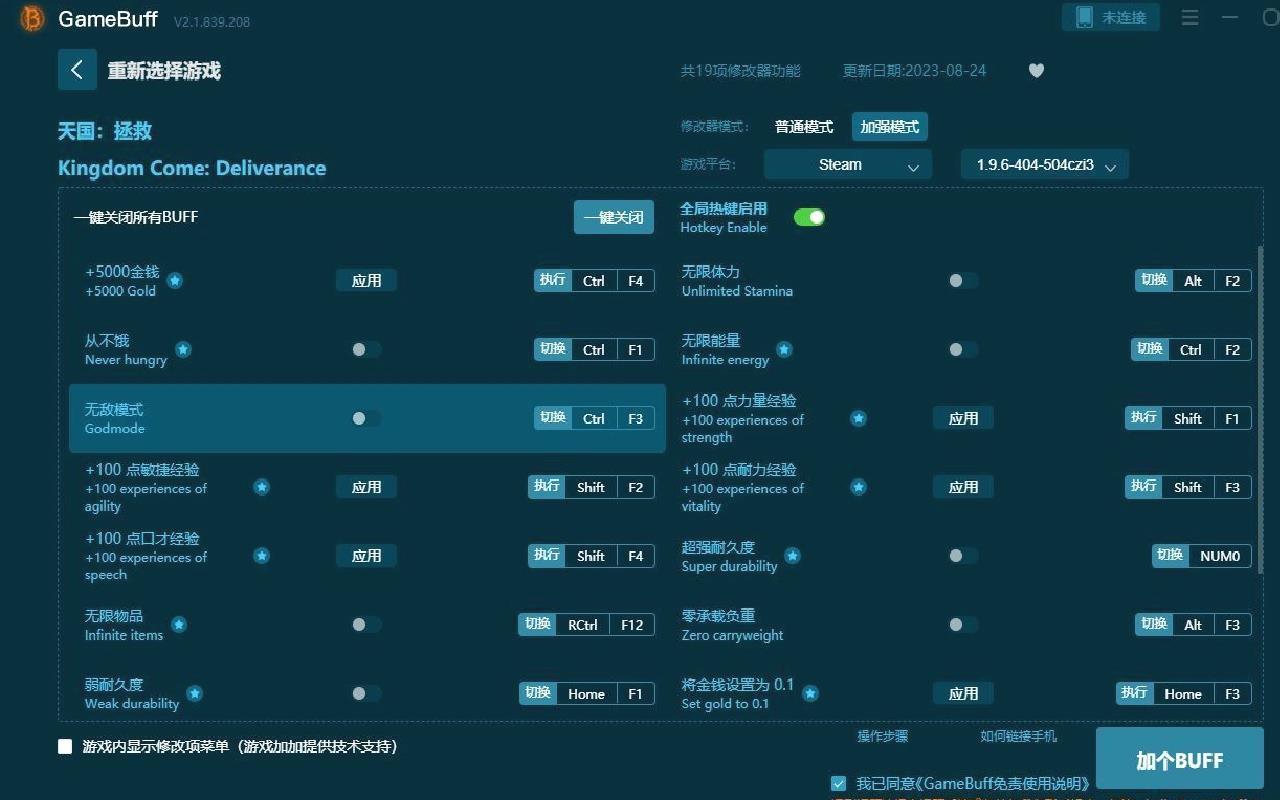The height and width of the screenshot is (800, 1280).
Task: Click star icon beside Never hungry
Action: (183, 349)
